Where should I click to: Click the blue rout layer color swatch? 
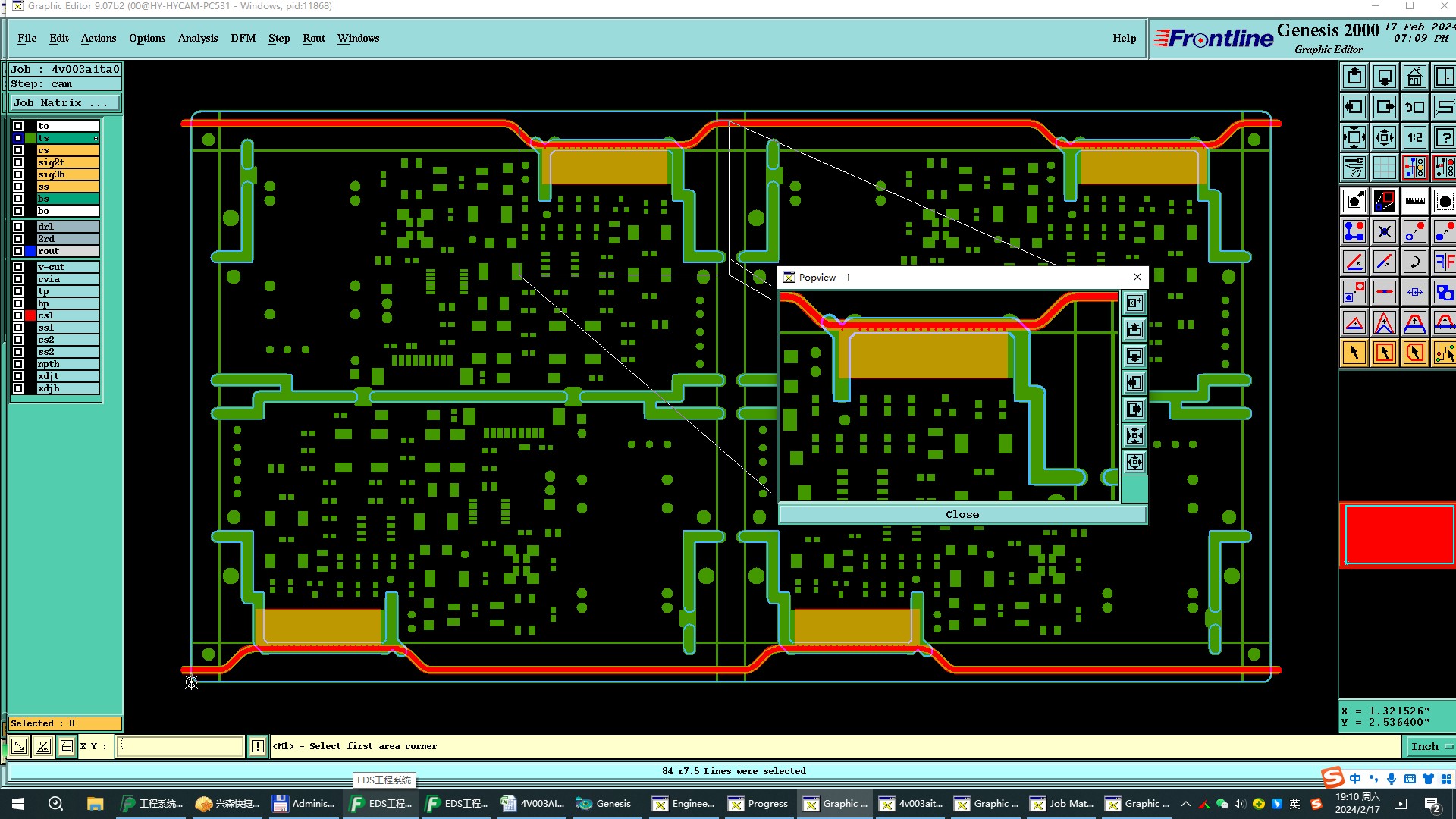click(30, 251)
